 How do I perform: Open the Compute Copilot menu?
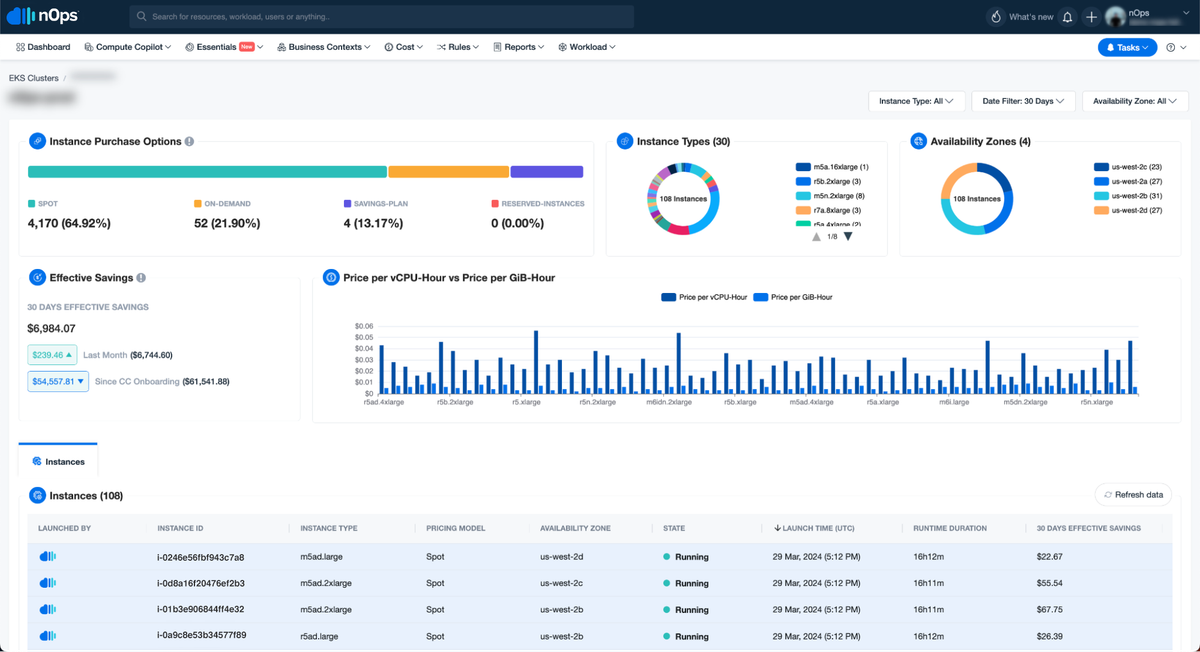tap(128, 47)
